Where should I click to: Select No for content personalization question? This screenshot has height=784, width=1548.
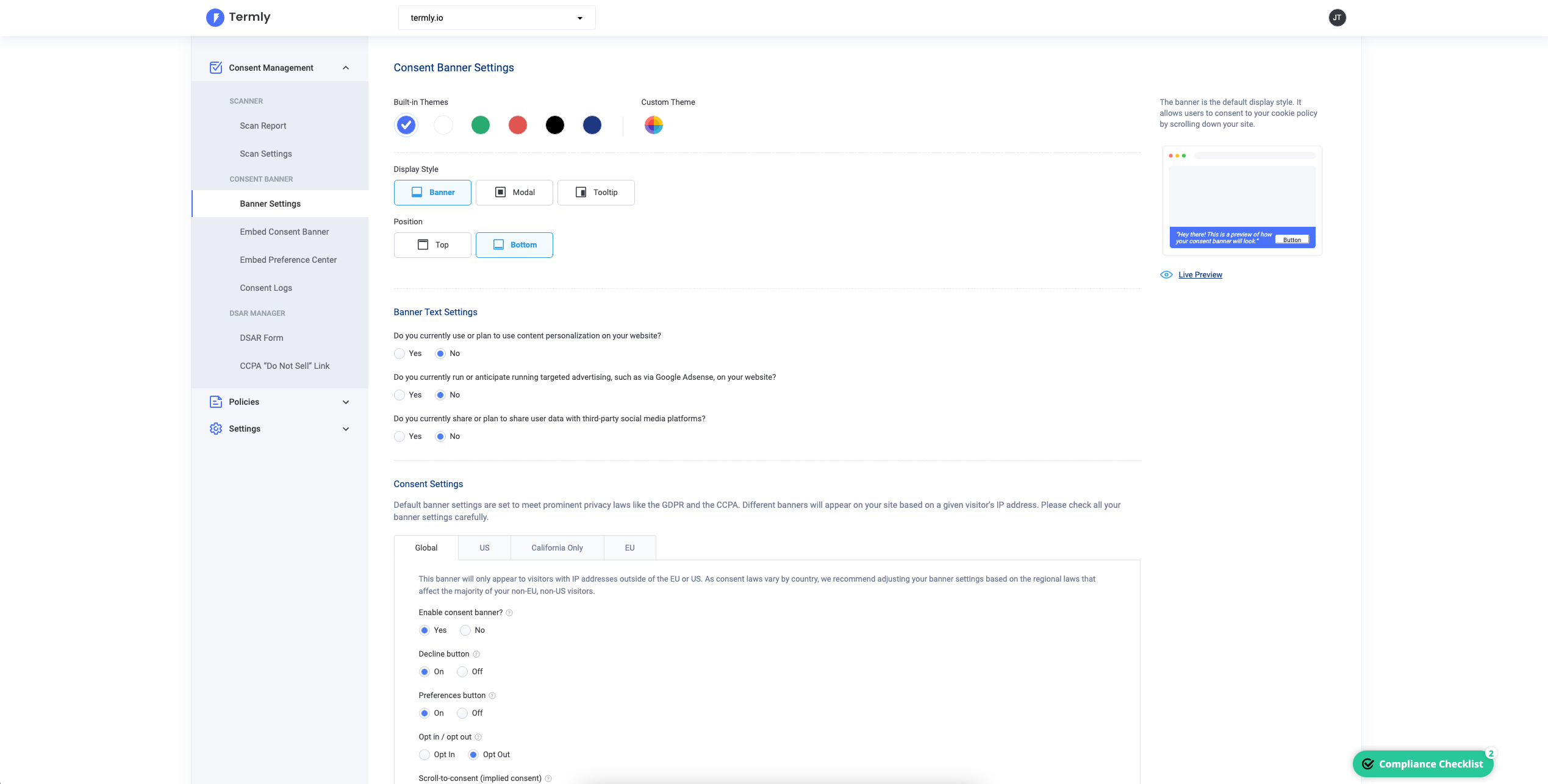point(440,354)
